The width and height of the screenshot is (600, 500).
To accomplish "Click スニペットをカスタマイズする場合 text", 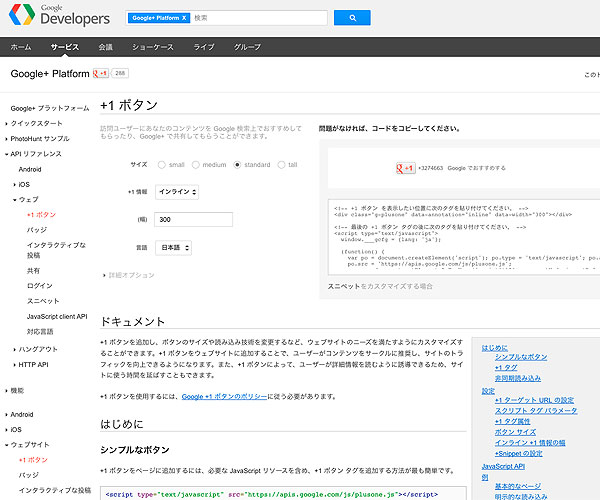I will click(x=380, y=286).
